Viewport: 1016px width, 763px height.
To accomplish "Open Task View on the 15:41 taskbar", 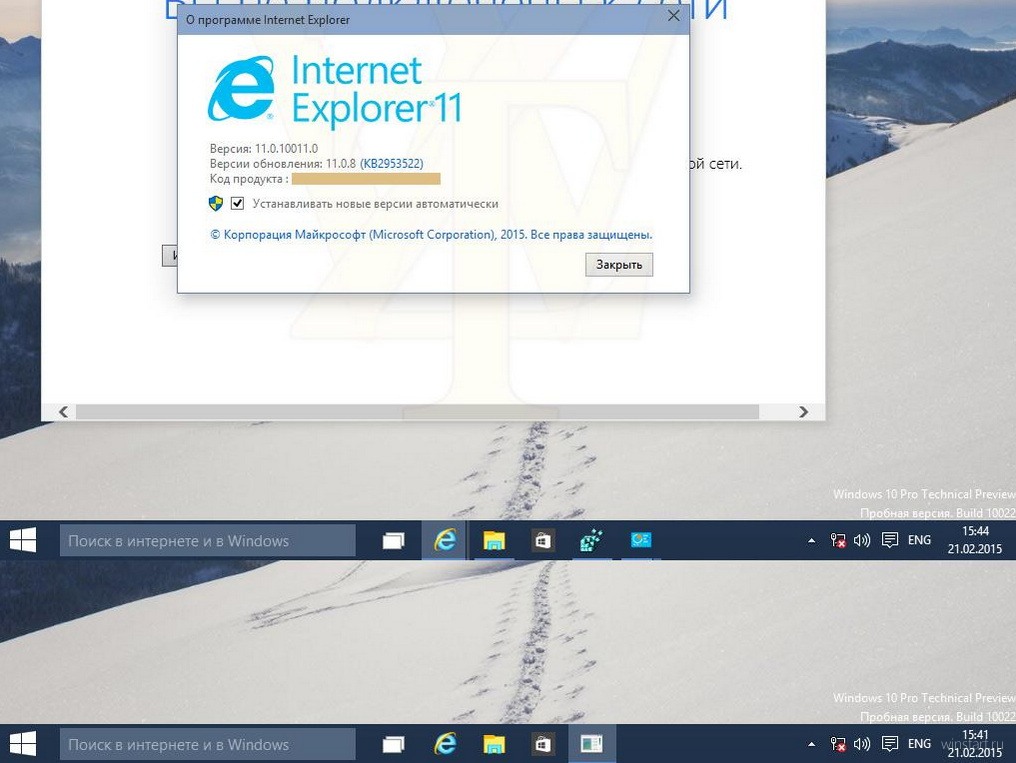I will [393, 744].
